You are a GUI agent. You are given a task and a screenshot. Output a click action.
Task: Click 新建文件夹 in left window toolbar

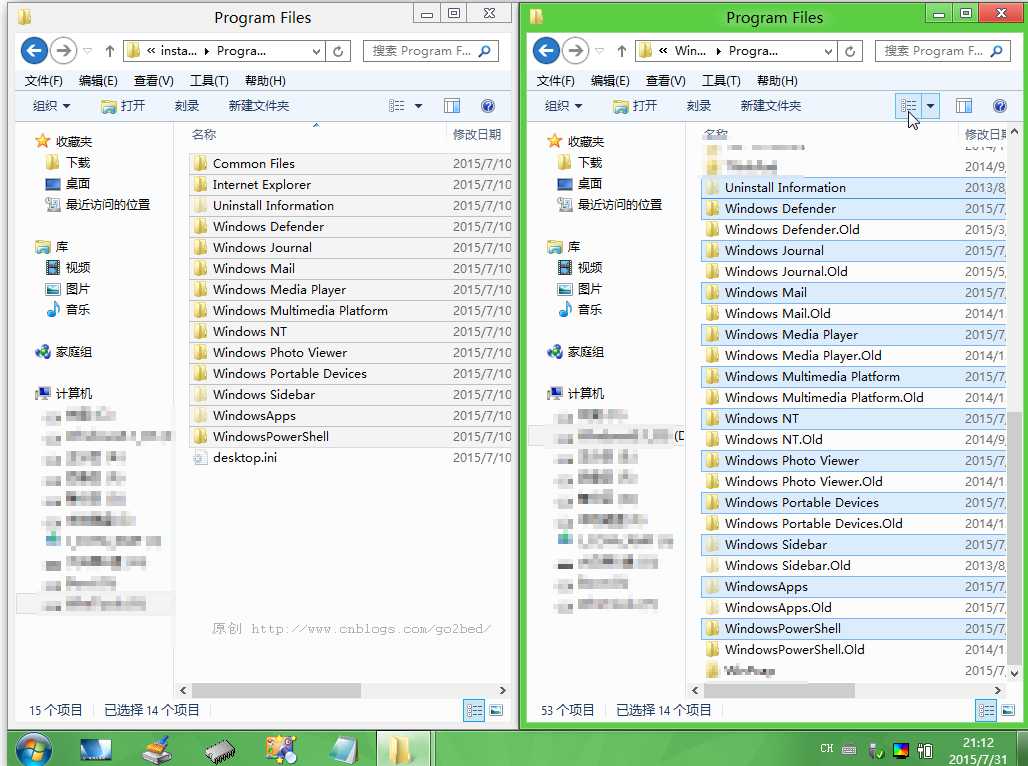(x=258, y=106)
